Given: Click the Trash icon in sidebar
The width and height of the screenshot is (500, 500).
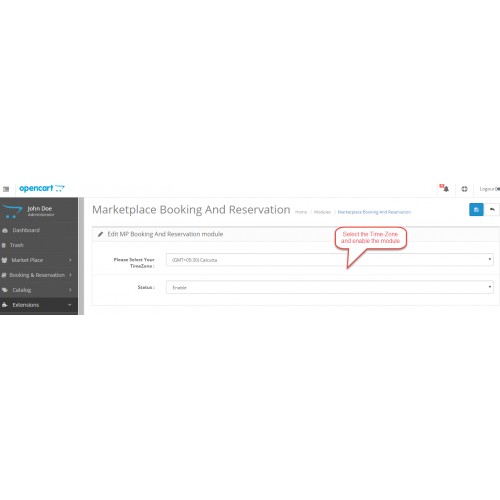Looking at the screenshot, I should (x=4, y=245).
